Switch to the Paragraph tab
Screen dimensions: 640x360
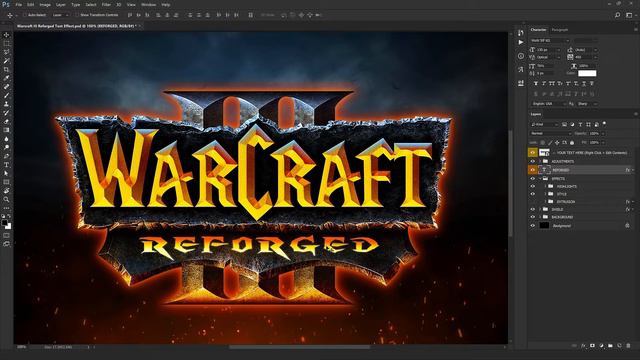[x=560, y=30]
